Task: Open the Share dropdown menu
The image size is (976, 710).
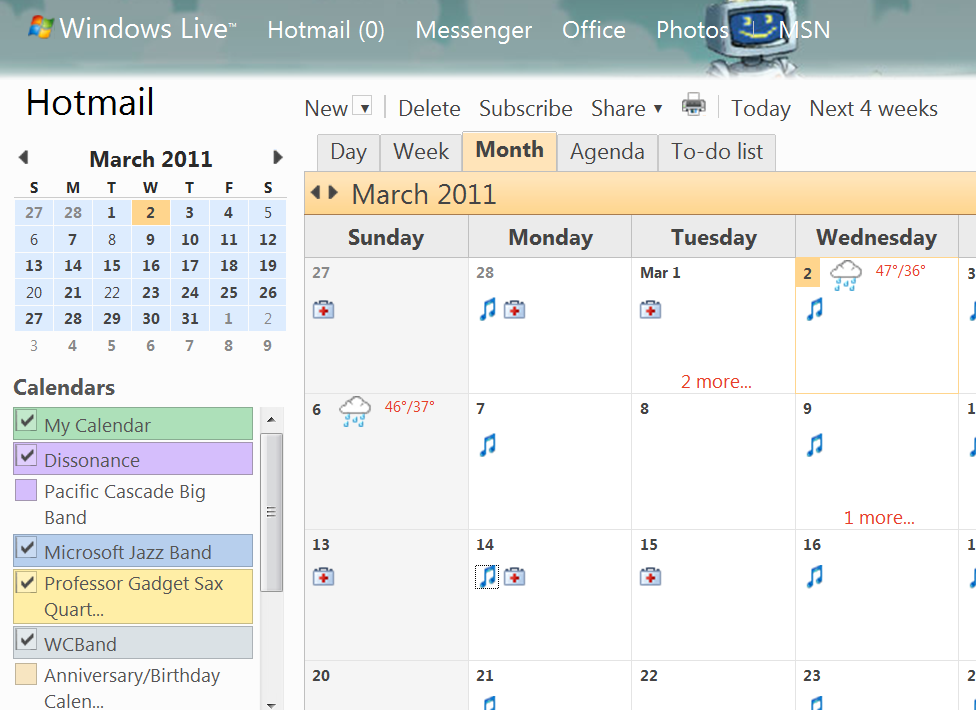Action: coord(626,108)
